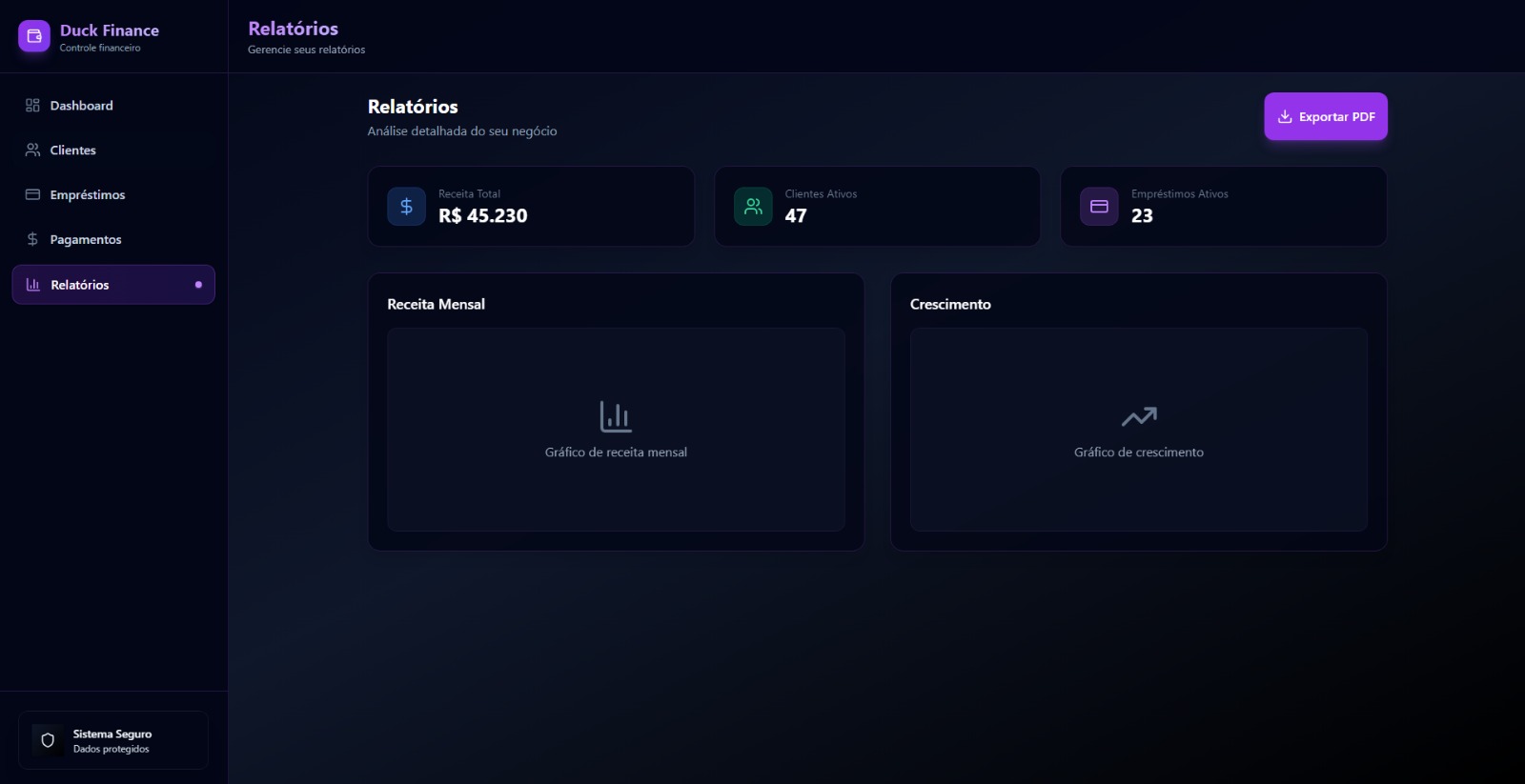1525x784 pixels.
Task: Click the bar chart icon in Receita Mensal
Action: click(616, 416)
